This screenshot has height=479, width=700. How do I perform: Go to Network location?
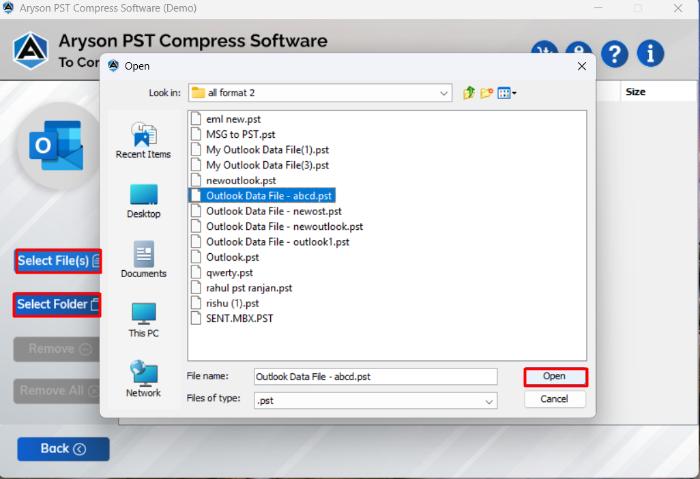click(143, 379)
